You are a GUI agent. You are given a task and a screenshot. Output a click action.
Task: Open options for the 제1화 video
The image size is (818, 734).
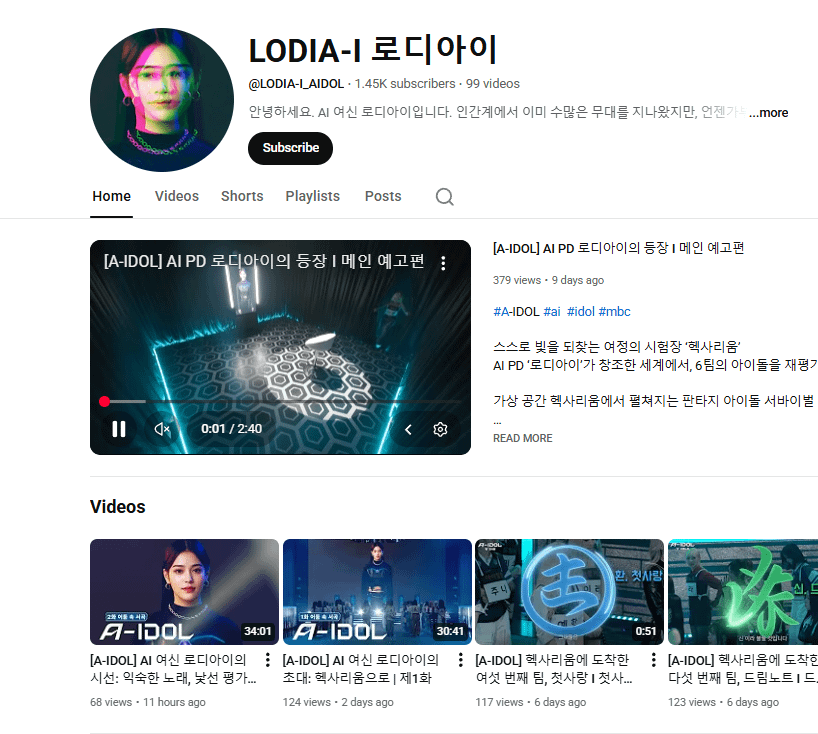[x=460, y=659]
